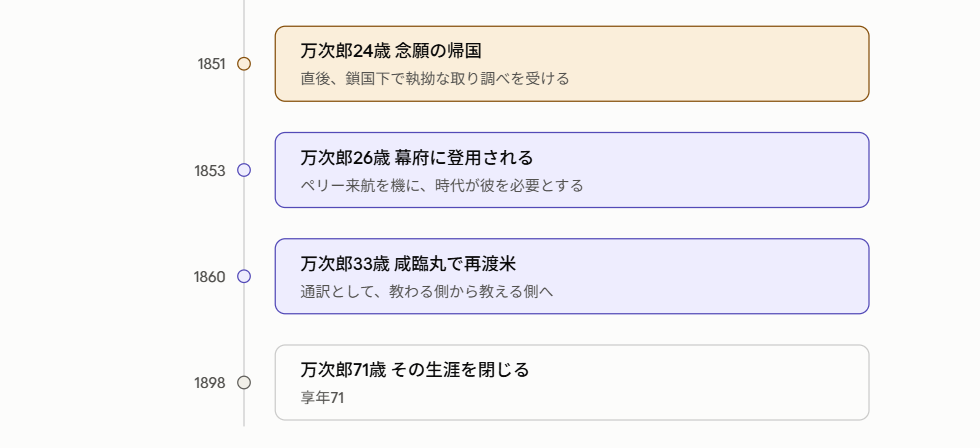Click the 1853 year label
980x448 pixels.
pos(210,171)
